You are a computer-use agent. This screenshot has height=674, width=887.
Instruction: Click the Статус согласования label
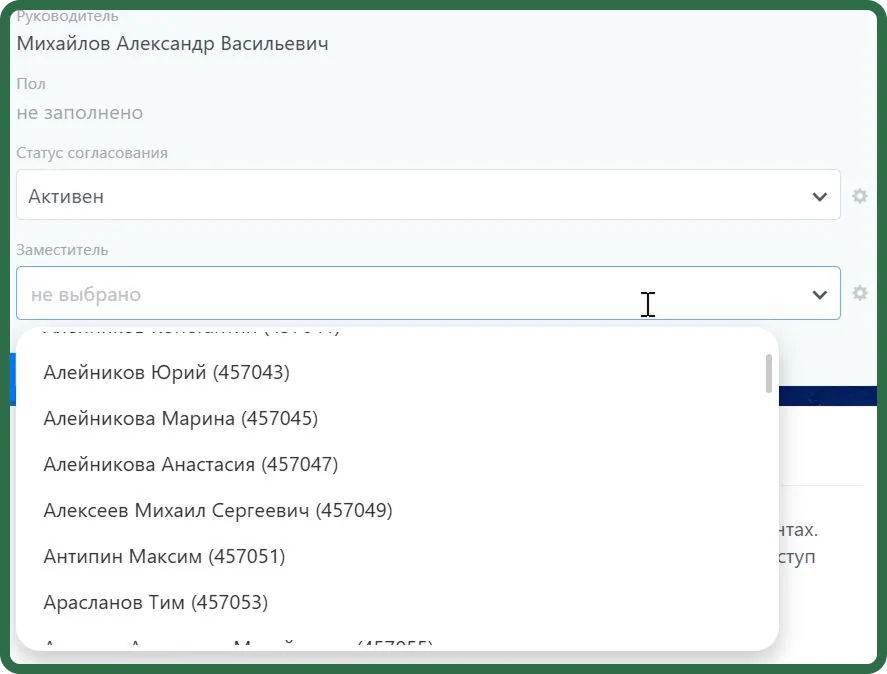coord(92,153)
